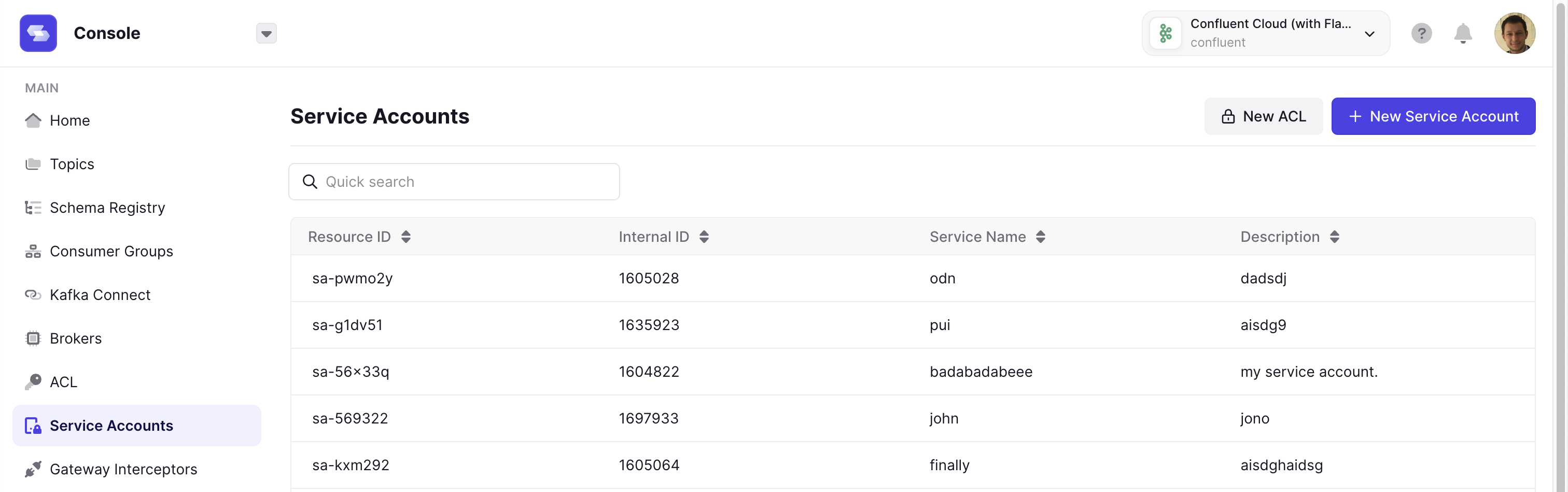Click the Schema Registry icon
The image size is (1568, 492).
33,208
